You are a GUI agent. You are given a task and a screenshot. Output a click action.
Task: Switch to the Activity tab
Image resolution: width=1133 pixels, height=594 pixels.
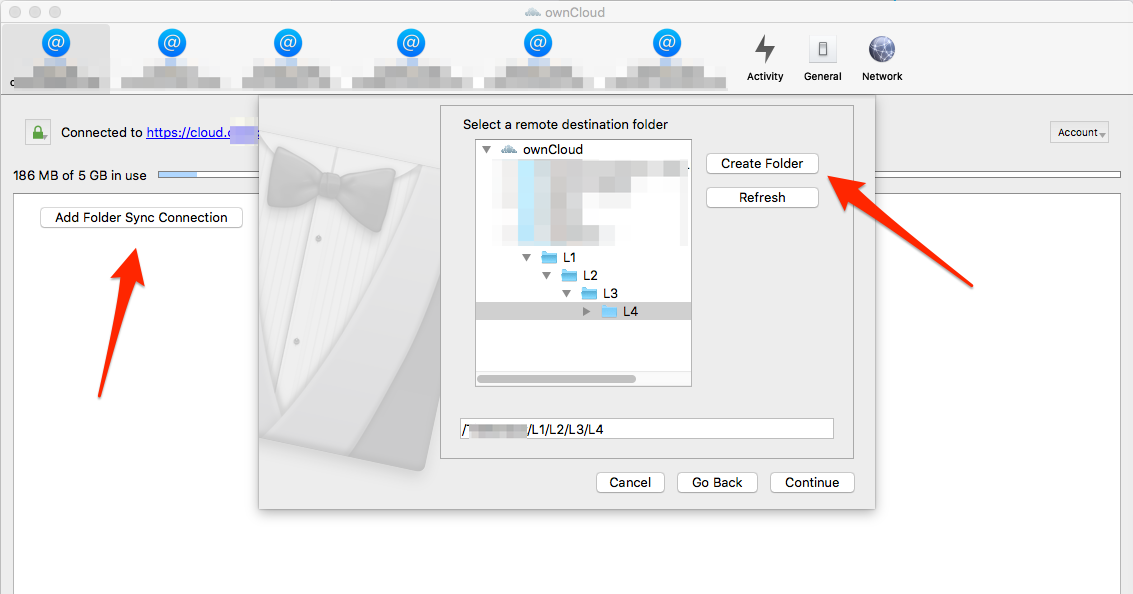pos(765,47)
